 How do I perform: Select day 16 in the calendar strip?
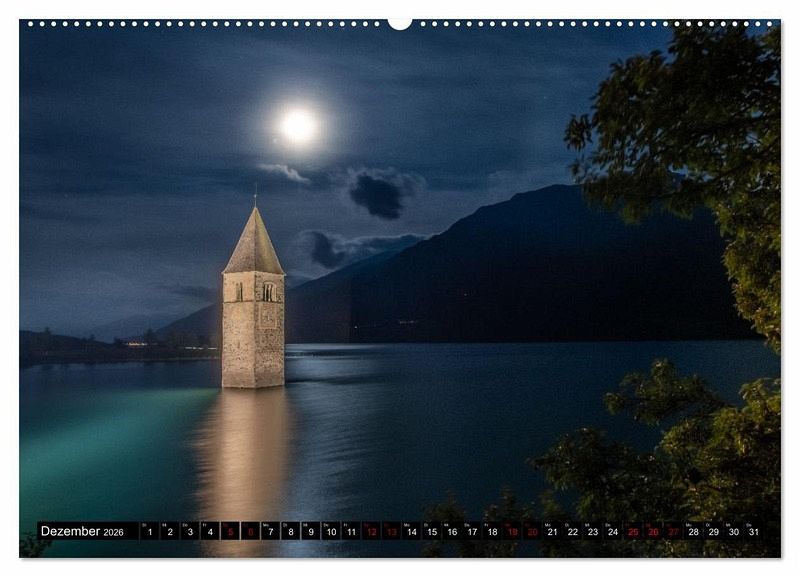(x=452, y=531)
